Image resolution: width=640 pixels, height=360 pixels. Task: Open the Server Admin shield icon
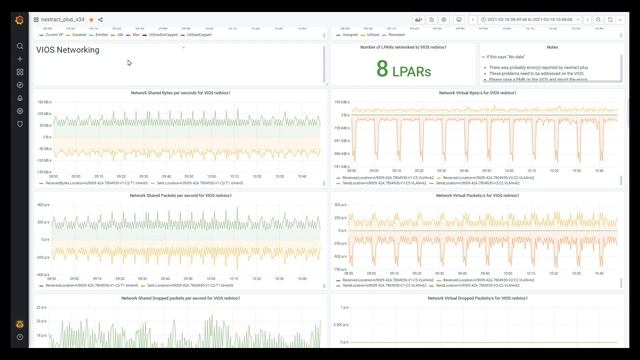click(x=20, y=124)
